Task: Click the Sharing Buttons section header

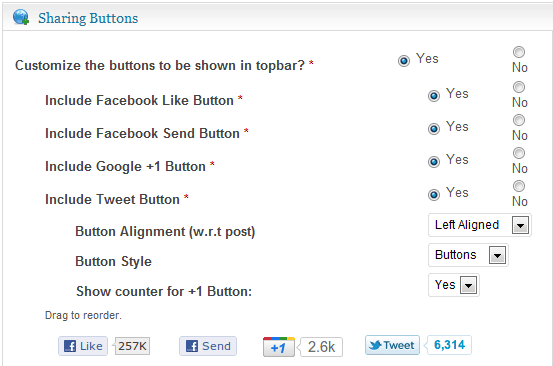Action: [x=88, y=18]
